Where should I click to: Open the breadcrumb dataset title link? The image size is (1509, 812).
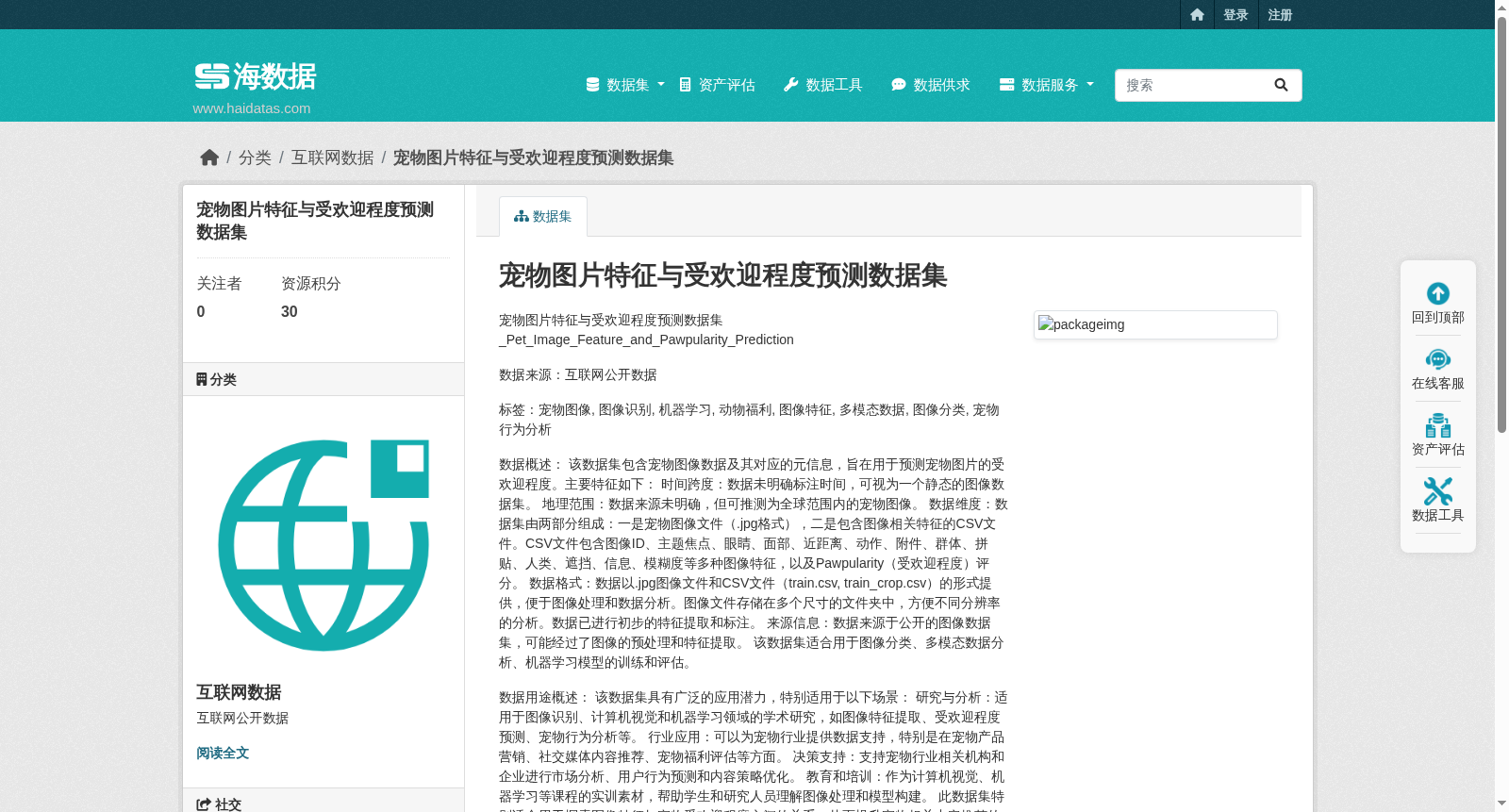point(533,157)
